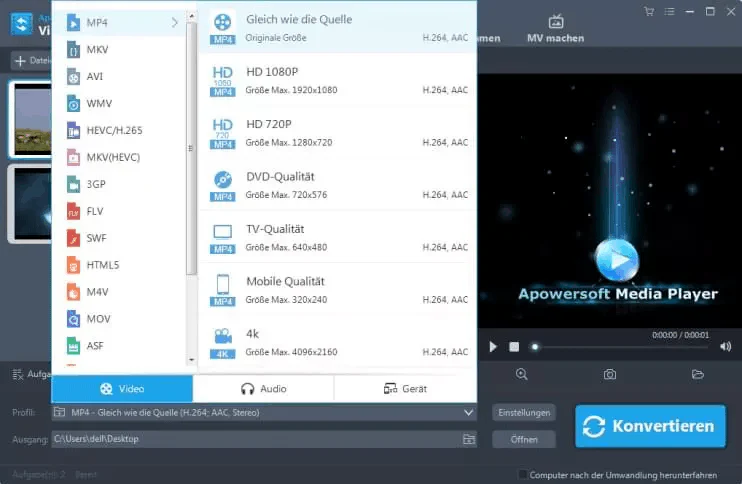The width and height of the screenshot is (742, 484).
Task: Pick MOV format icon
Action: click(73, 319)
